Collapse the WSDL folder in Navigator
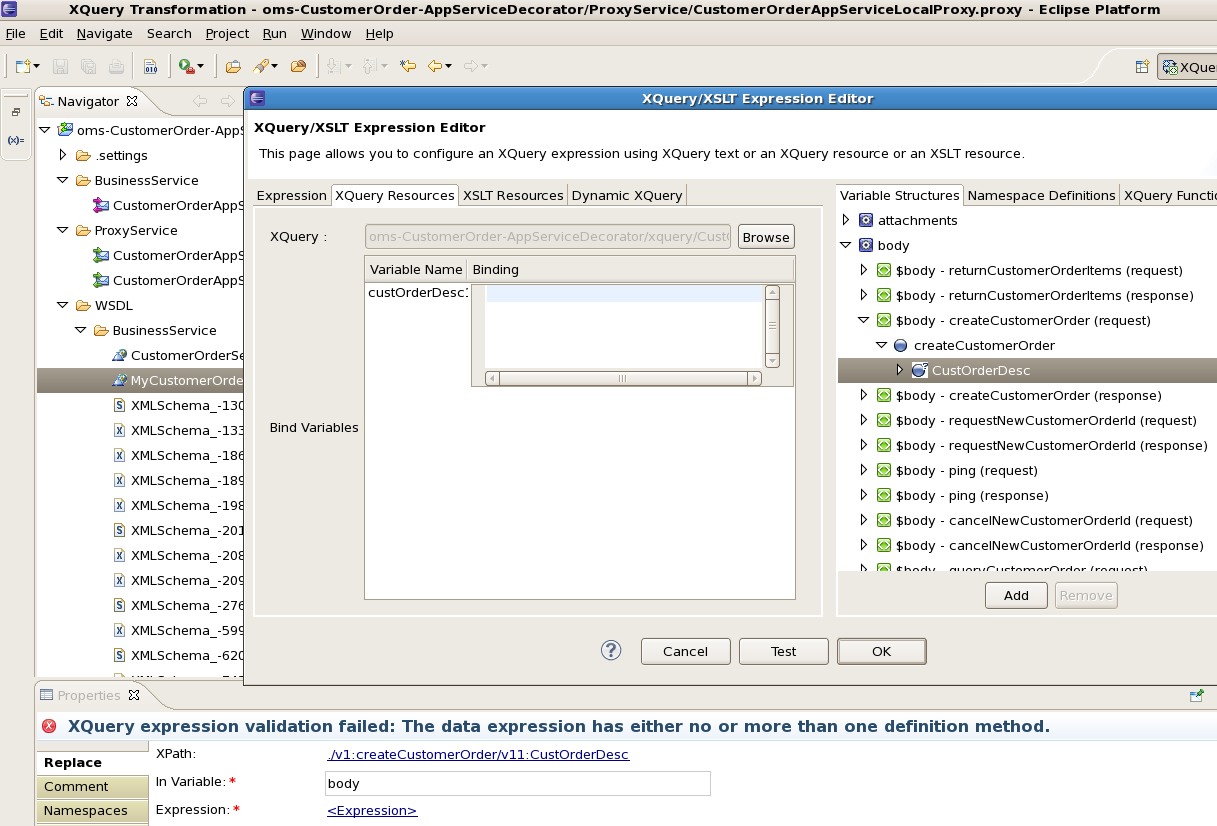1217x826 pixels. coord(62,305)
